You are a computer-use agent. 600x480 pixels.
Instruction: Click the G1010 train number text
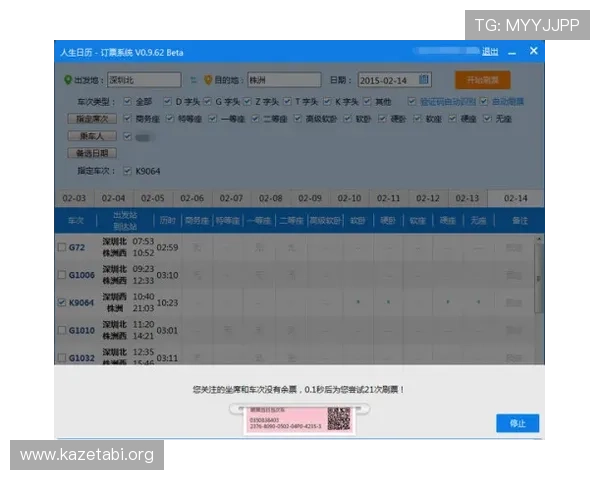tap(82, 330)
